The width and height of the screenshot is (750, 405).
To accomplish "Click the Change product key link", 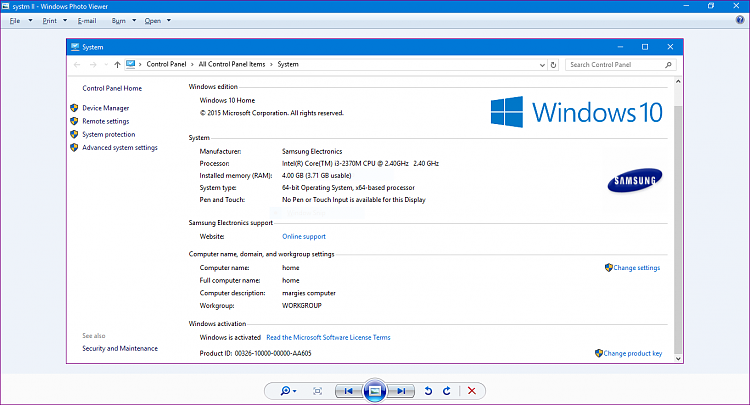I will [632, 353].
